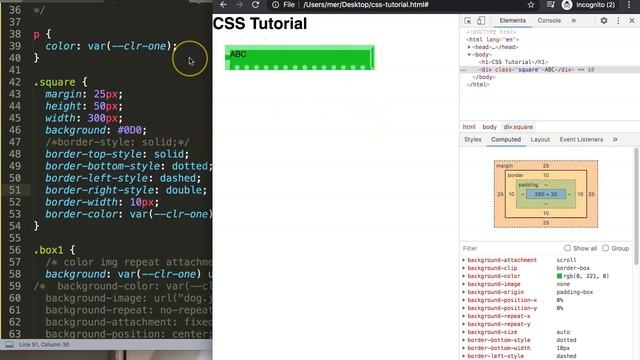The image size is (640, 360).
Task: Click the browser back arrow
Action: coord(223,4)
